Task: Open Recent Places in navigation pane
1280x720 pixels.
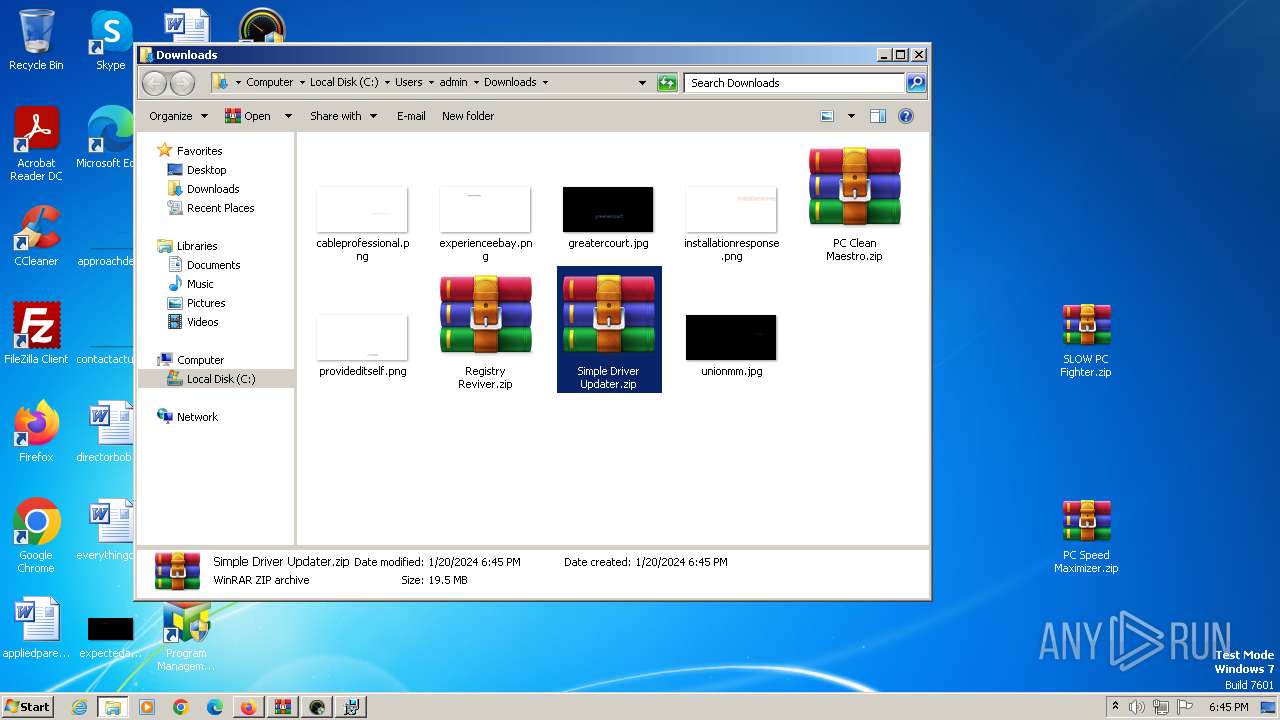Action: pos(221,208)
